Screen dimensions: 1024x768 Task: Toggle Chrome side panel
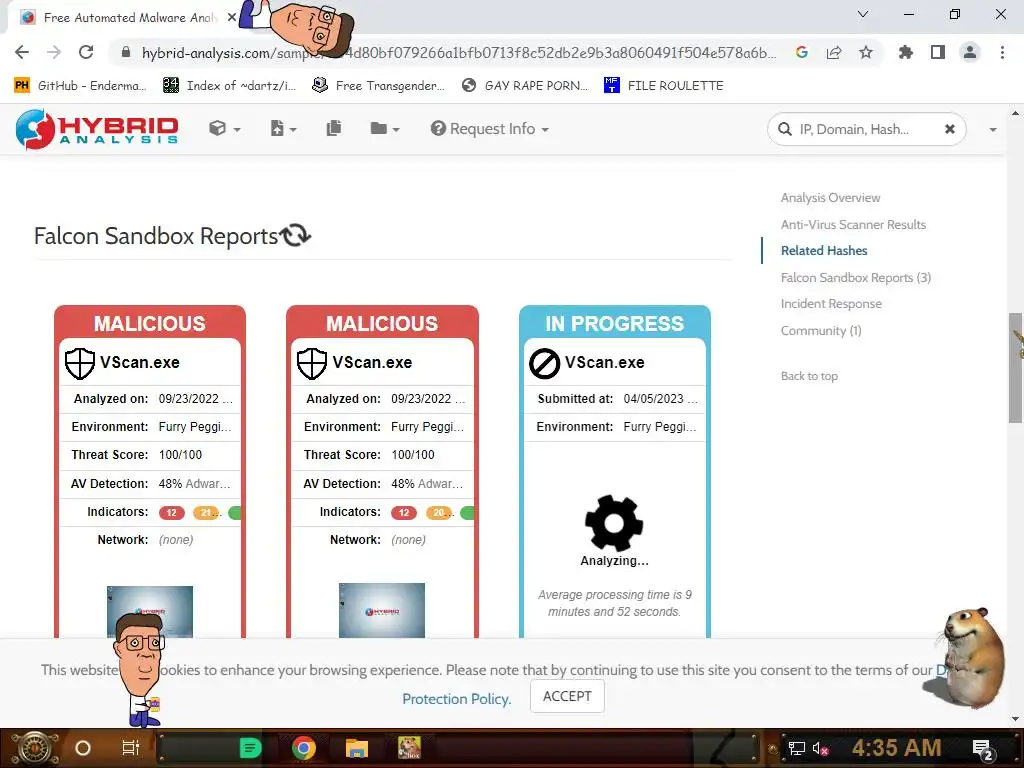(938, 52)
